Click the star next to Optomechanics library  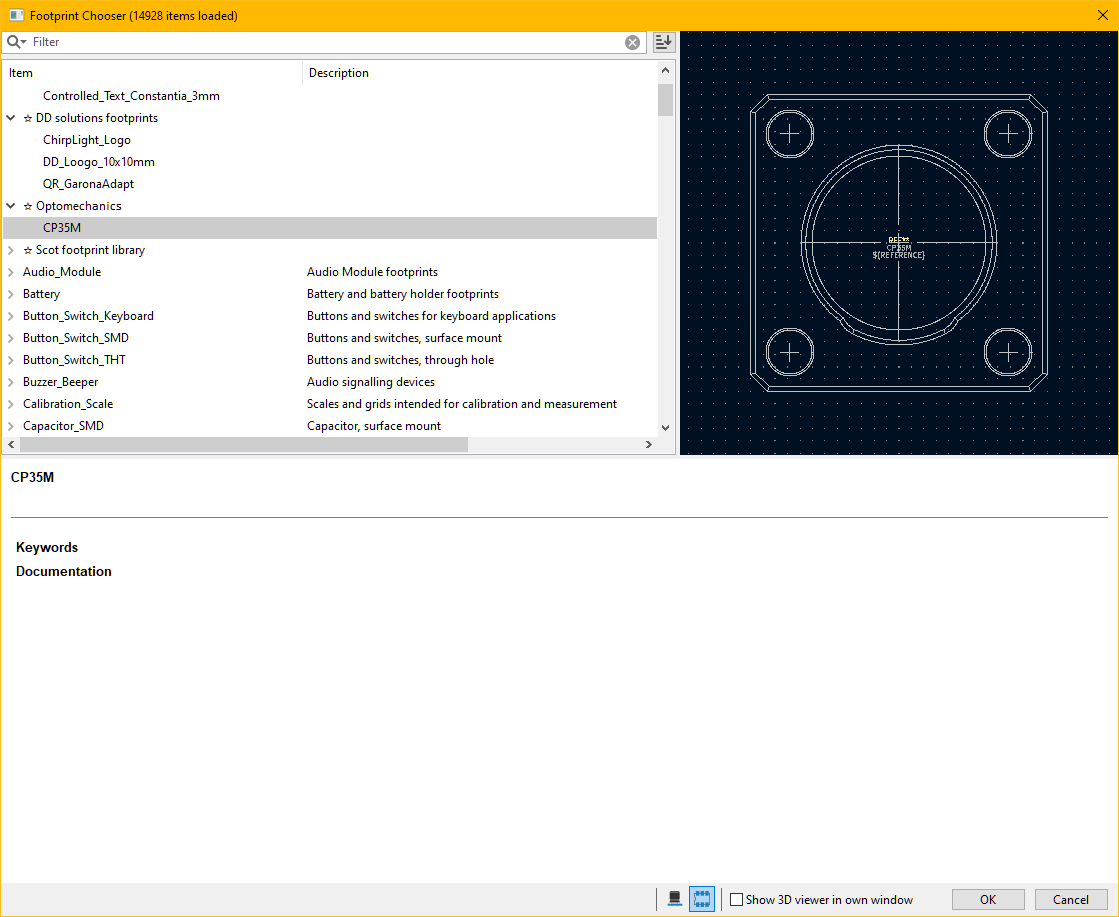point(28,206)
